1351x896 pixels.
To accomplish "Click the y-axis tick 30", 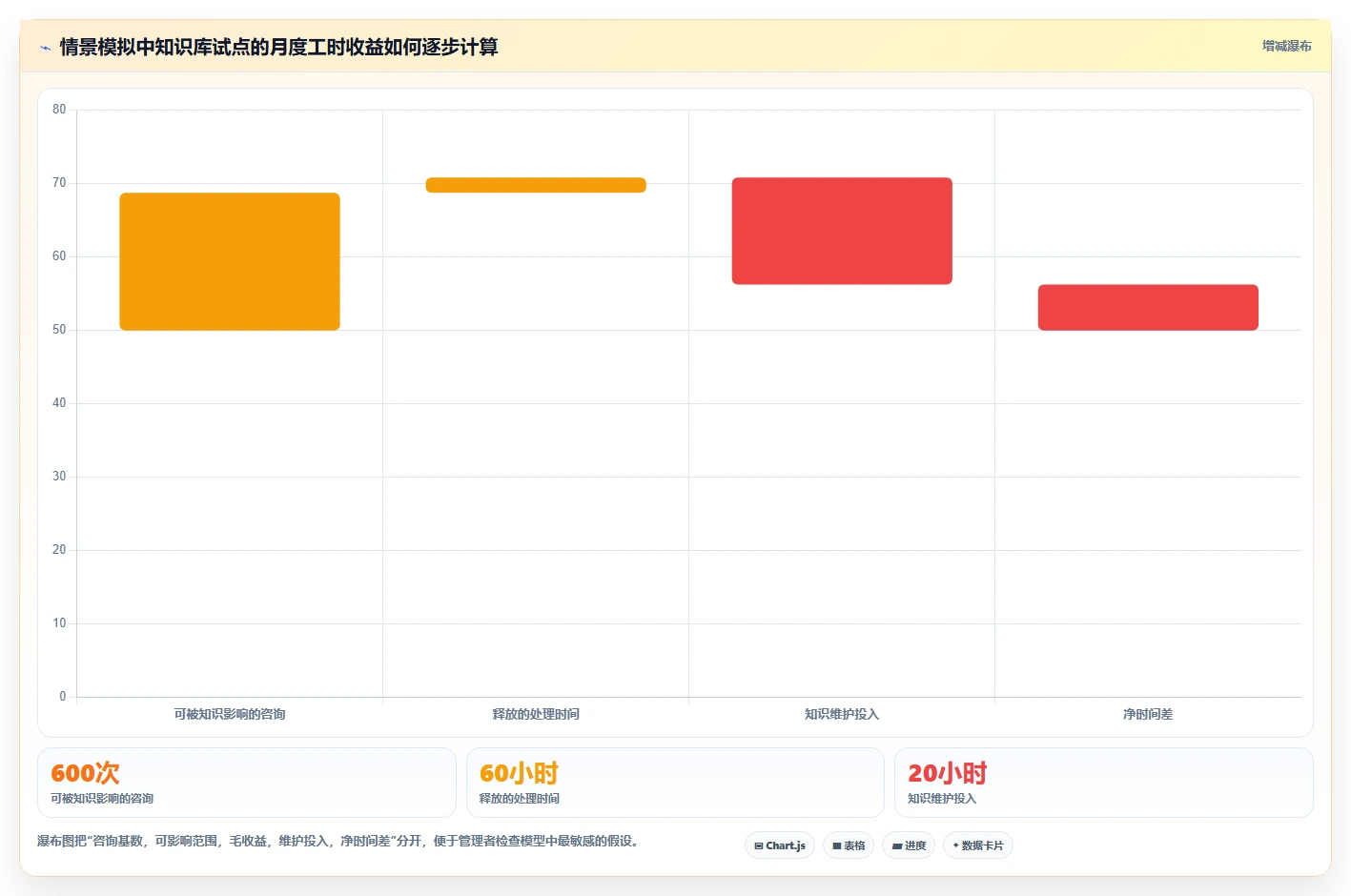I will coord(59,477).
